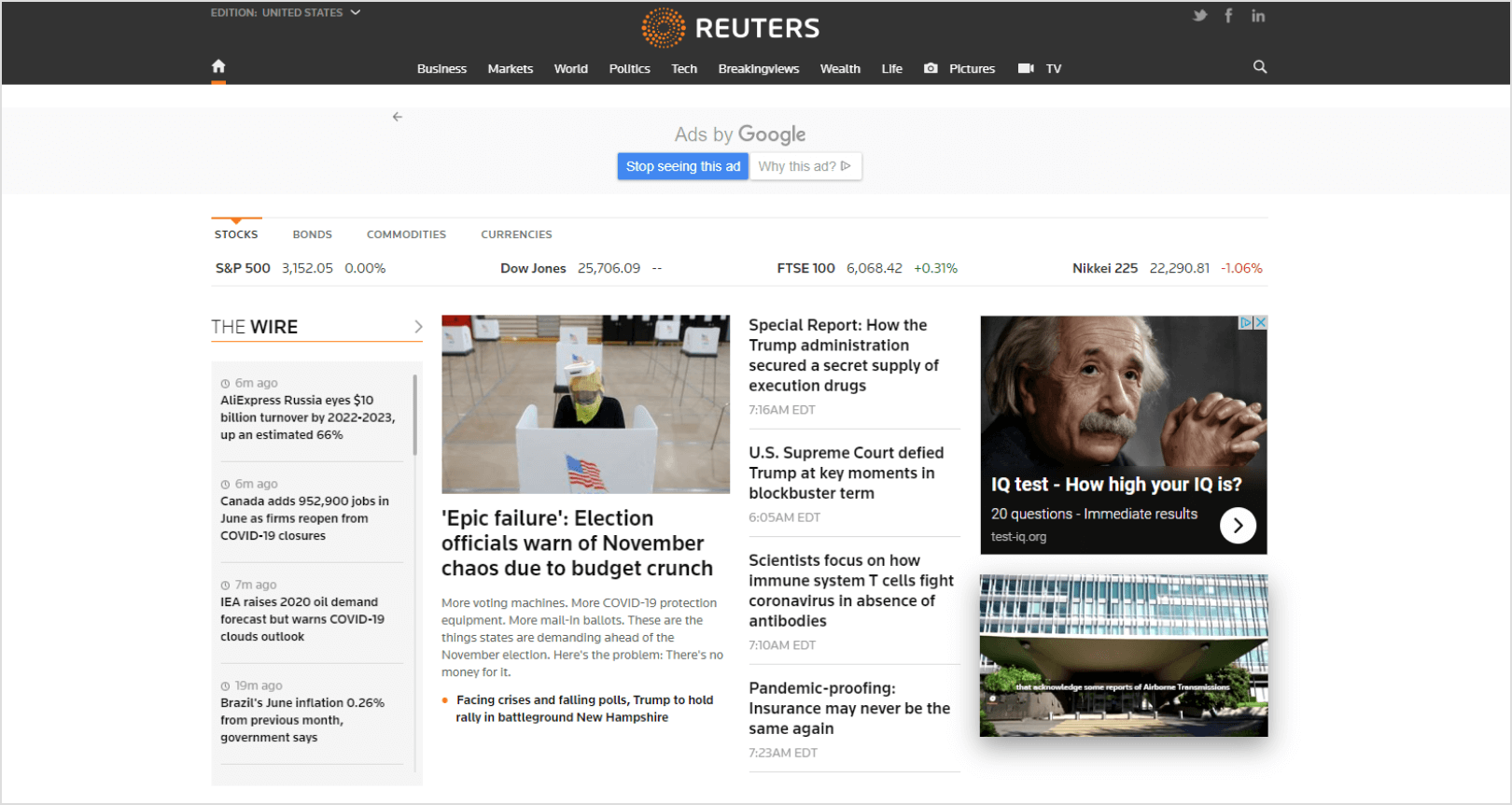Open the Wealth menu
The height and width of the screenshot is (805, 1512).
click(x=840, y=69)
